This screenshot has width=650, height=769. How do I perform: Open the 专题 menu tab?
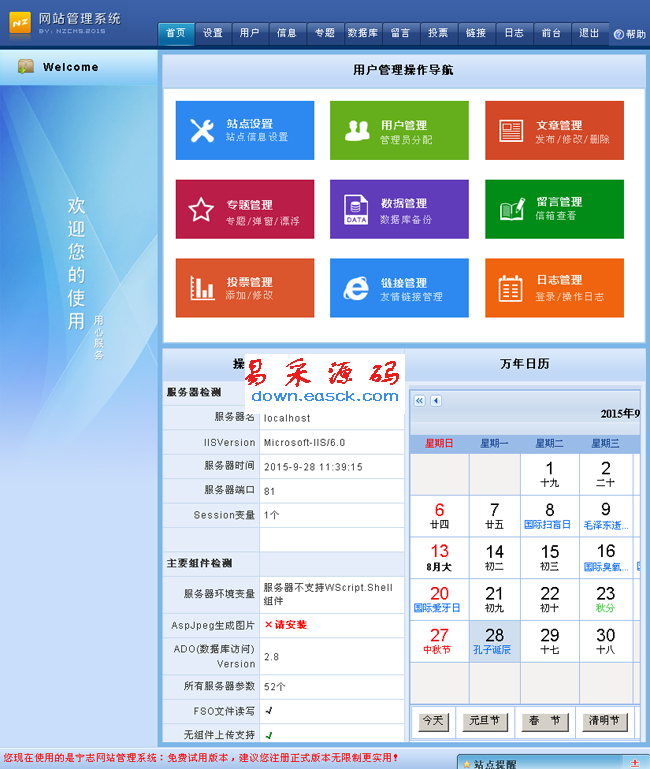[325, 33]
